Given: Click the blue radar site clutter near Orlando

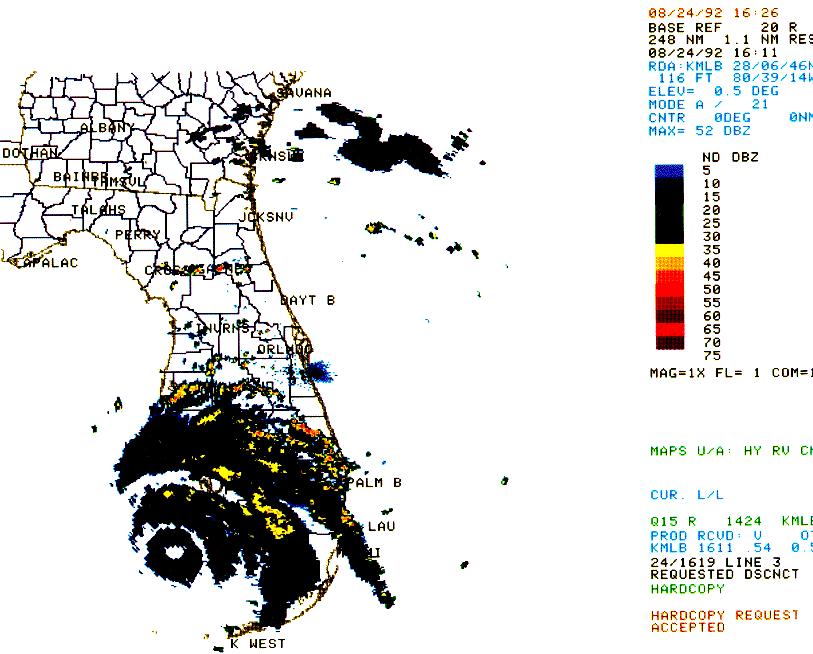Looking at the screenshot, I should 319,371.
